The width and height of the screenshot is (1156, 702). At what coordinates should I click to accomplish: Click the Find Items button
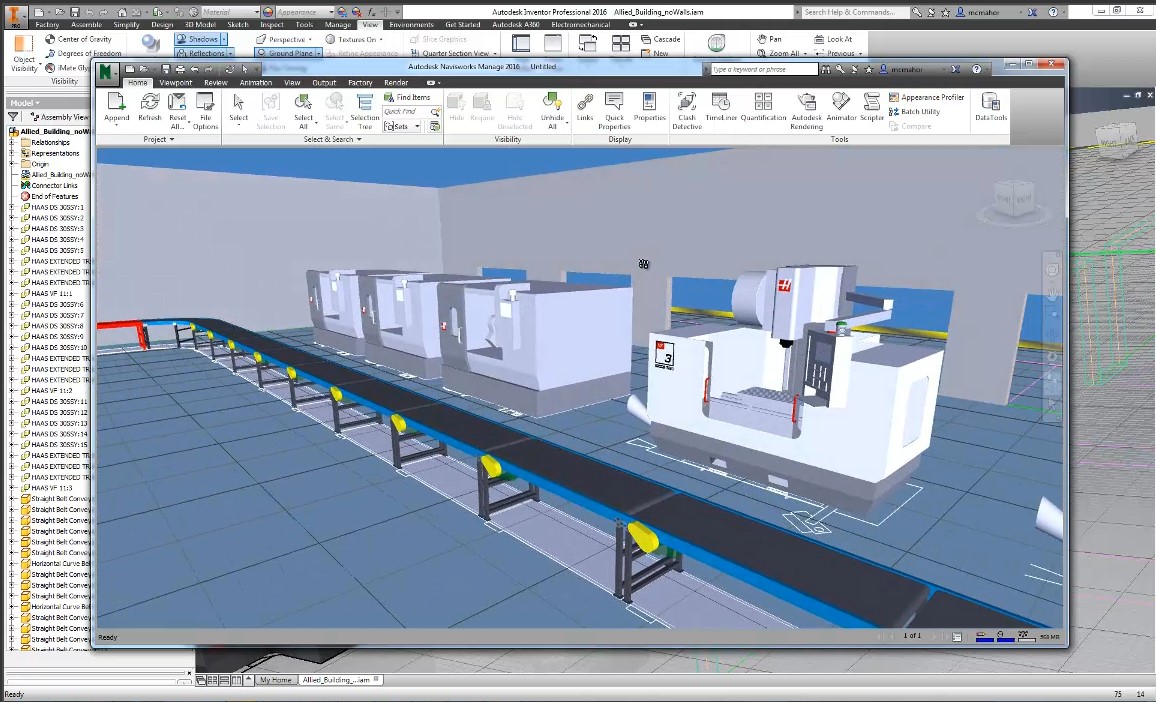coord(407,97)
